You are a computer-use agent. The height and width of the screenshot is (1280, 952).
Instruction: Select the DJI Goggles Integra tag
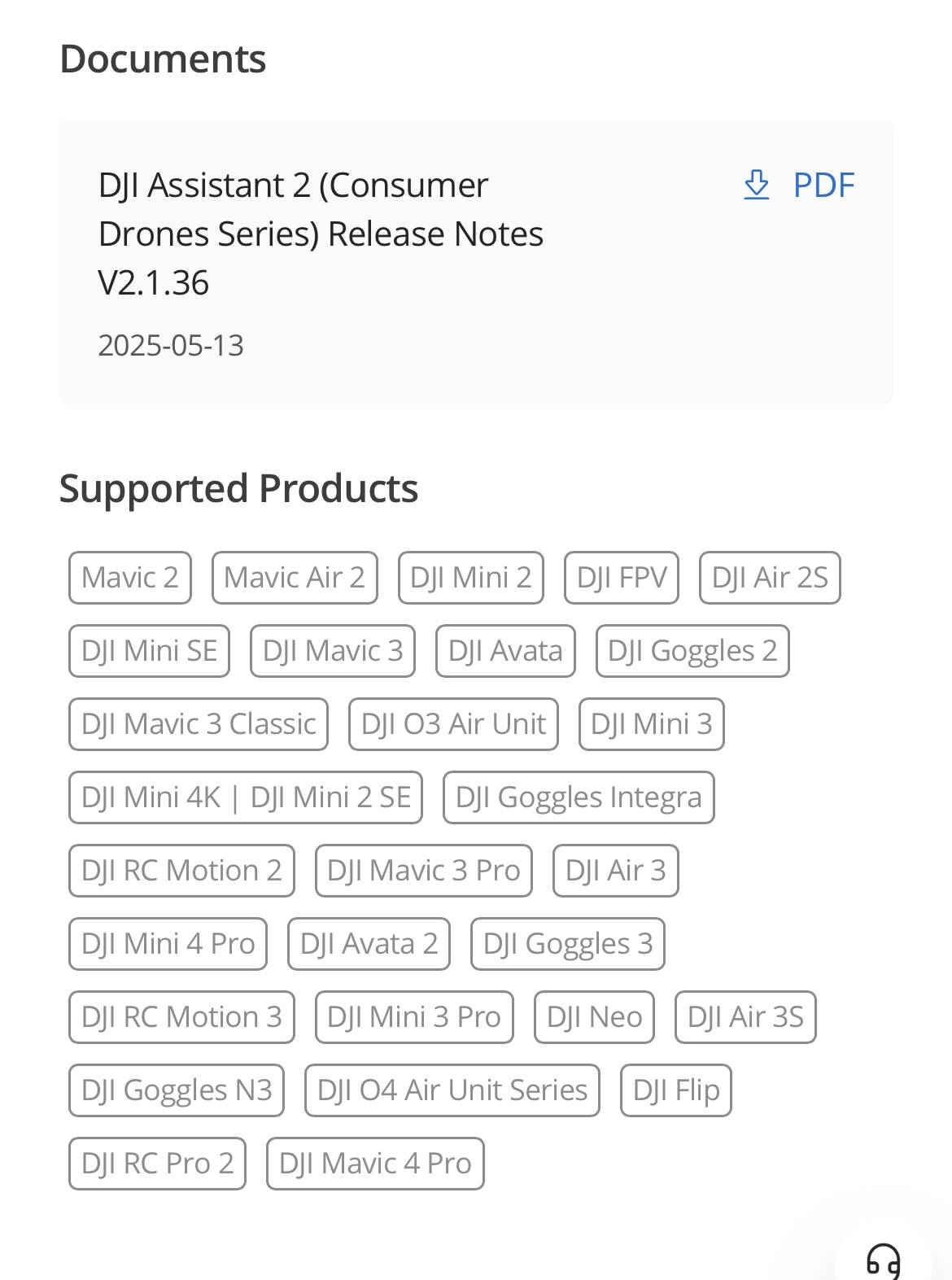point(579,797)
